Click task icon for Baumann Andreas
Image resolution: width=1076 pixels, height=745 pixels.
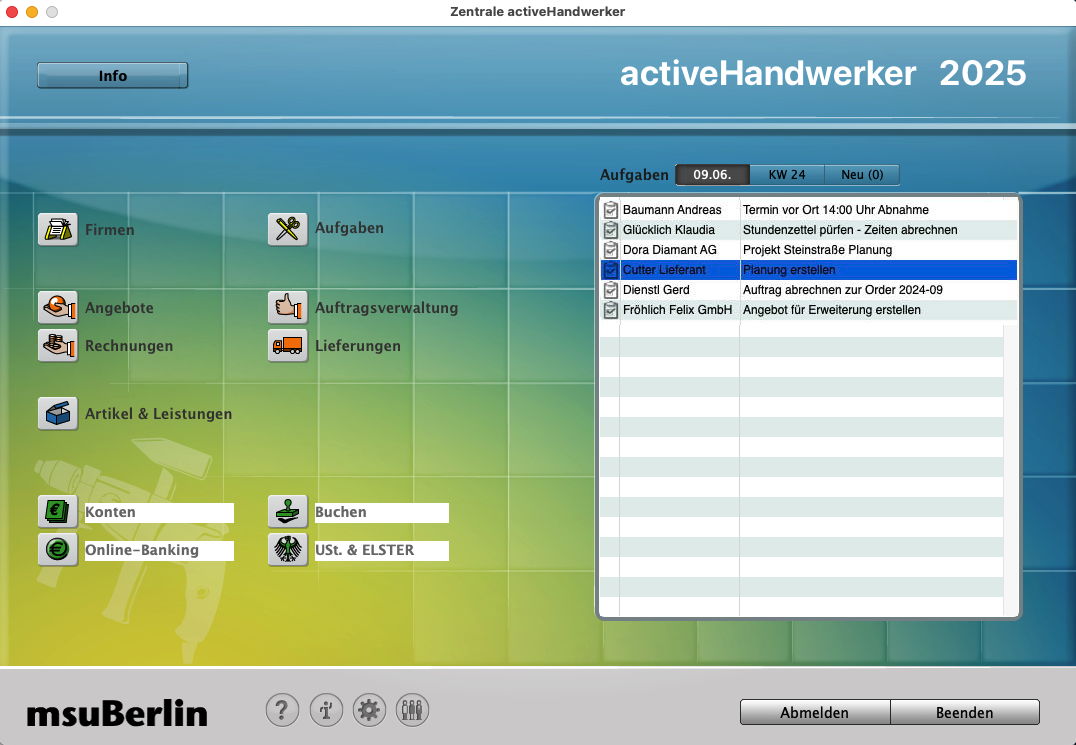[610, 210]
